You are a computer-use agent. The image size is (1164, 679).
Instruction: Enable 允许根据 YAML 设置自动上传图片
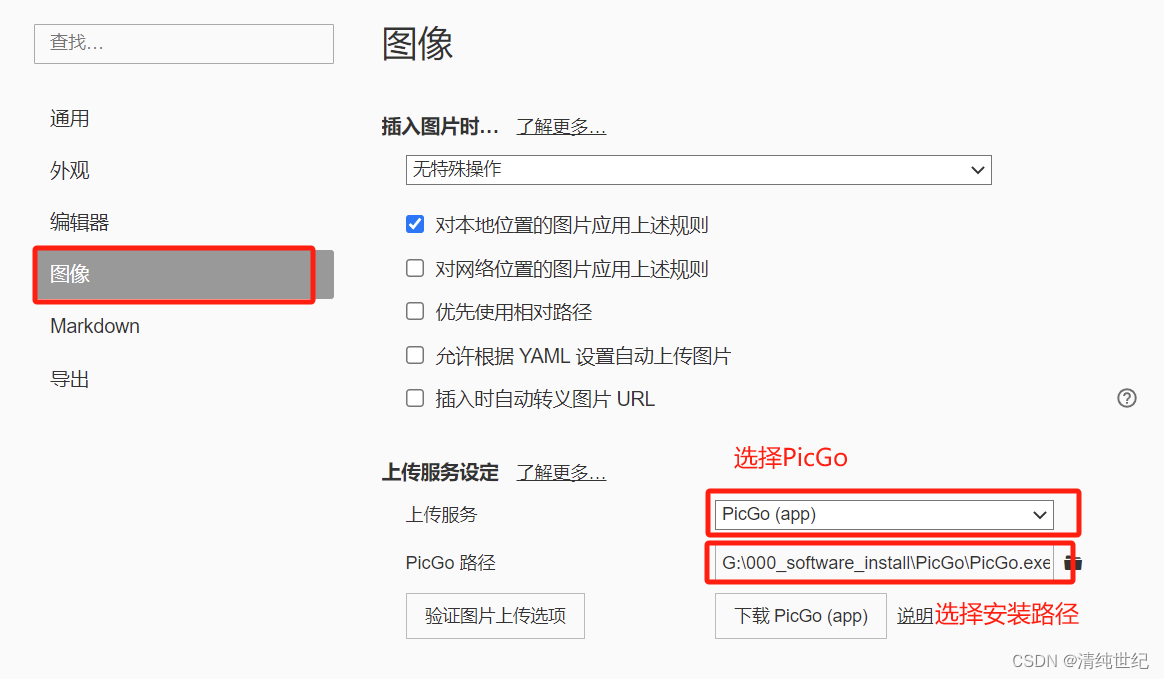pos(415,355)
